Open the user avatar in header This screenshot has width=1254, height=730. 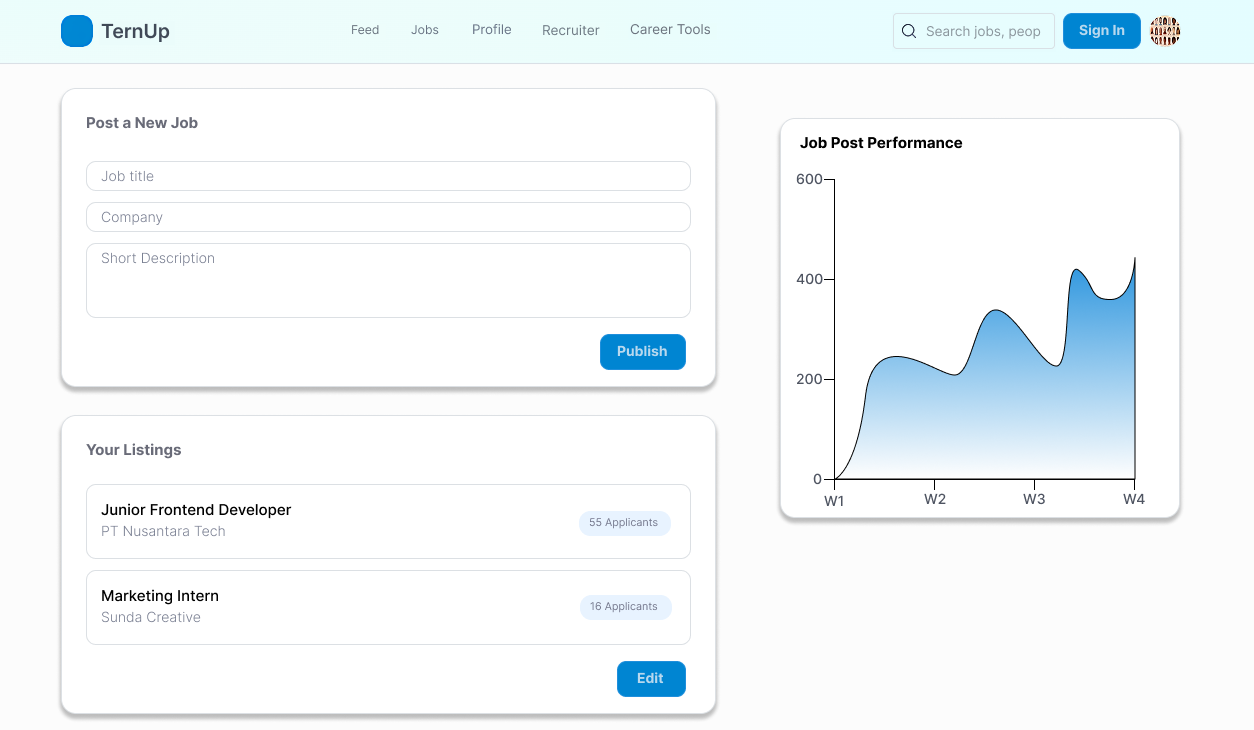coord(1165,31)
